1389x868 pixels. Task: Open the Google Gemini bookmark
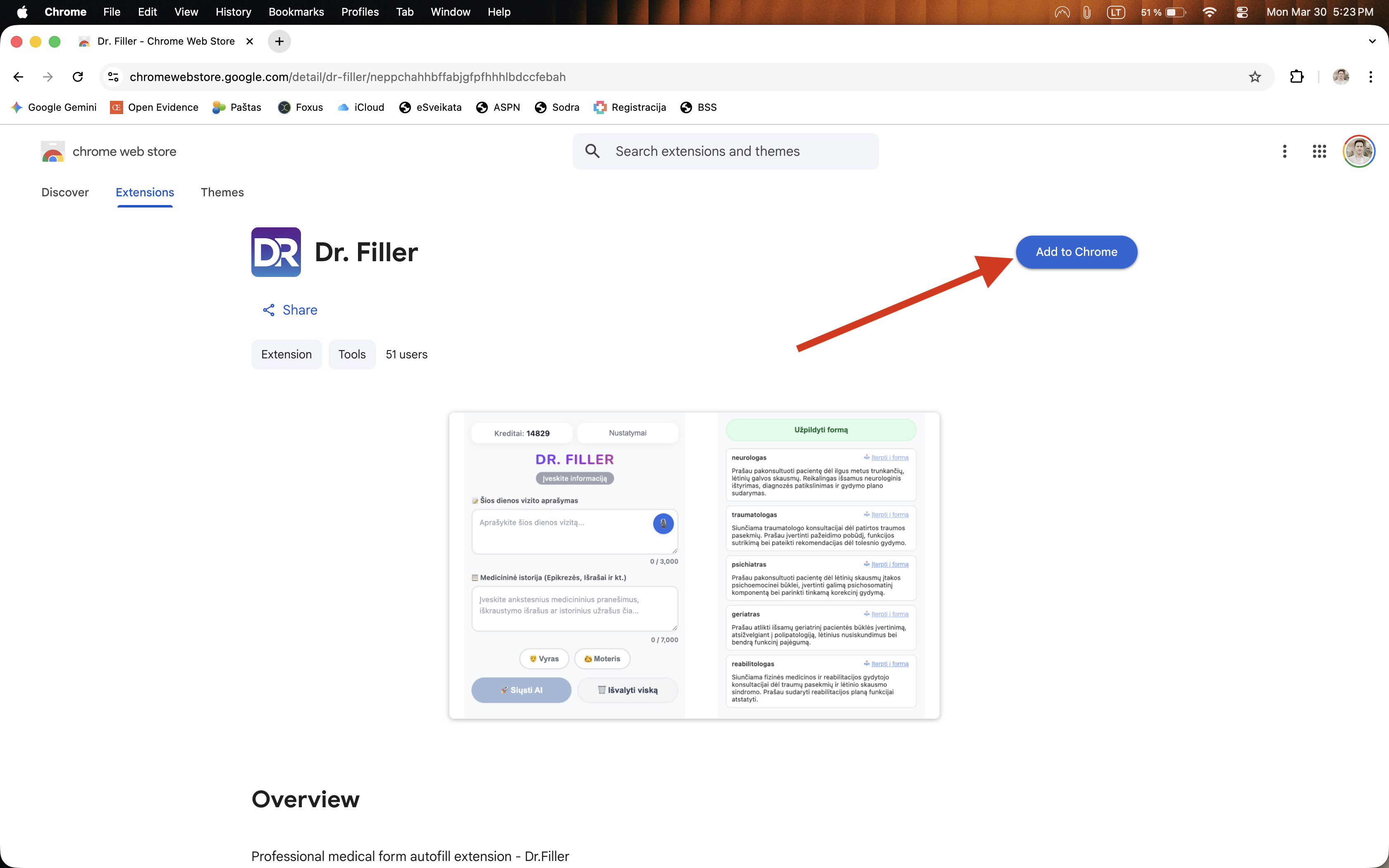(x=54, y=107)
